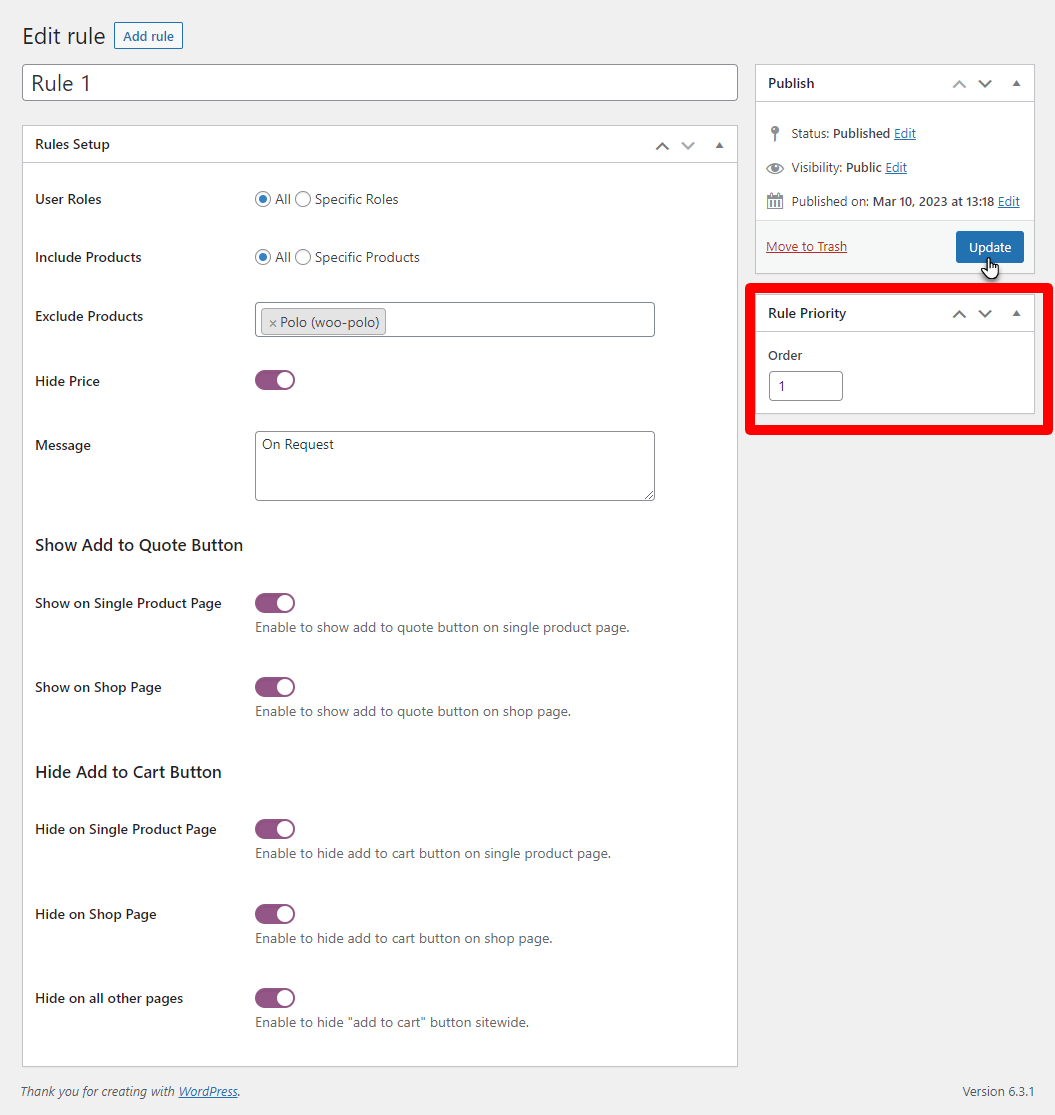Toggle the Rule Priority panel triangle
The image size is (1055, 1115).
pos(1016,314)
